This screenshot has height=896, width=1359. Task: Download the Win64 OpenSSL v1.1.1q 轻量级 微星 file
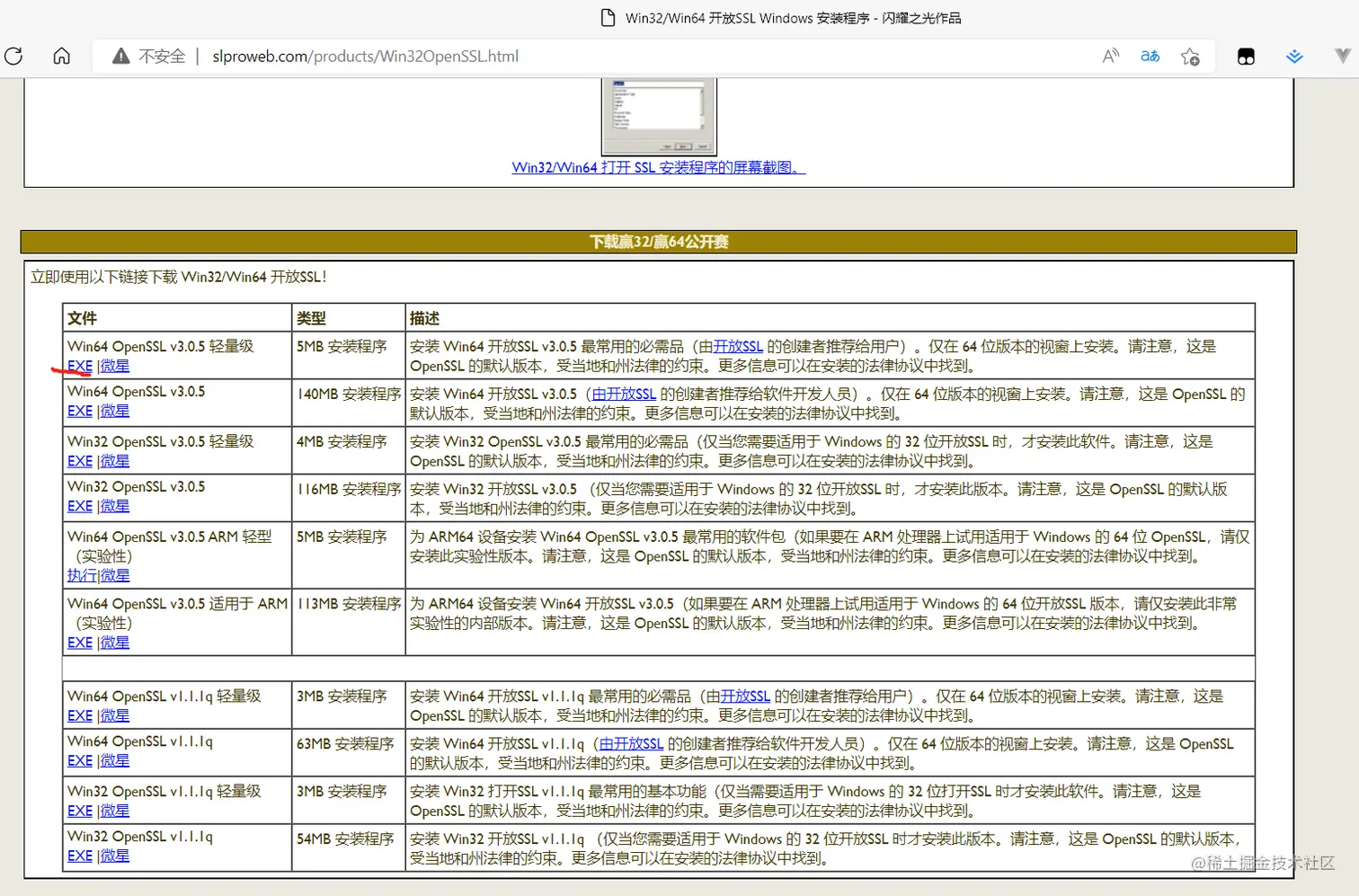coord(114,715)
